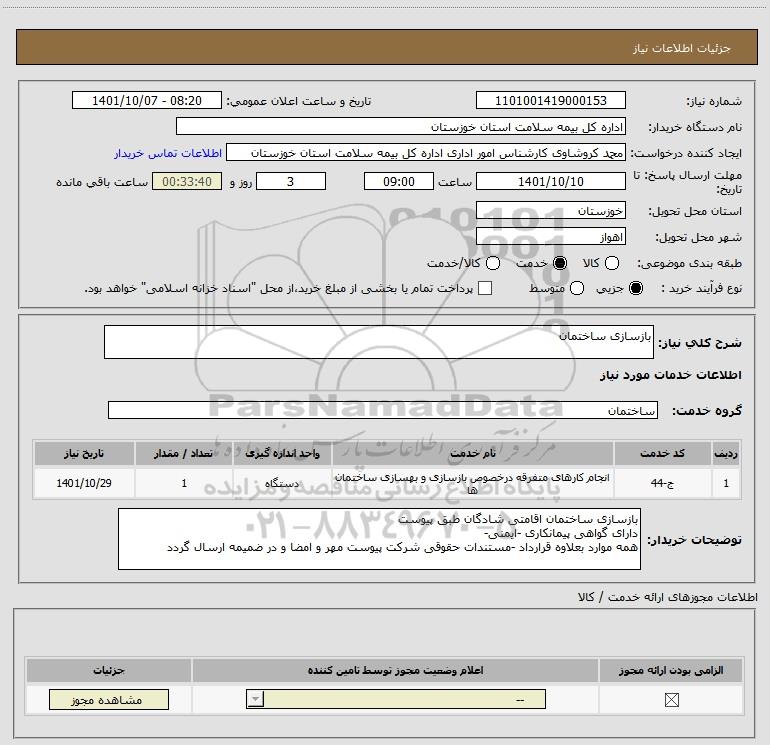Click the service group field ساختمان

tap(383, 410)
